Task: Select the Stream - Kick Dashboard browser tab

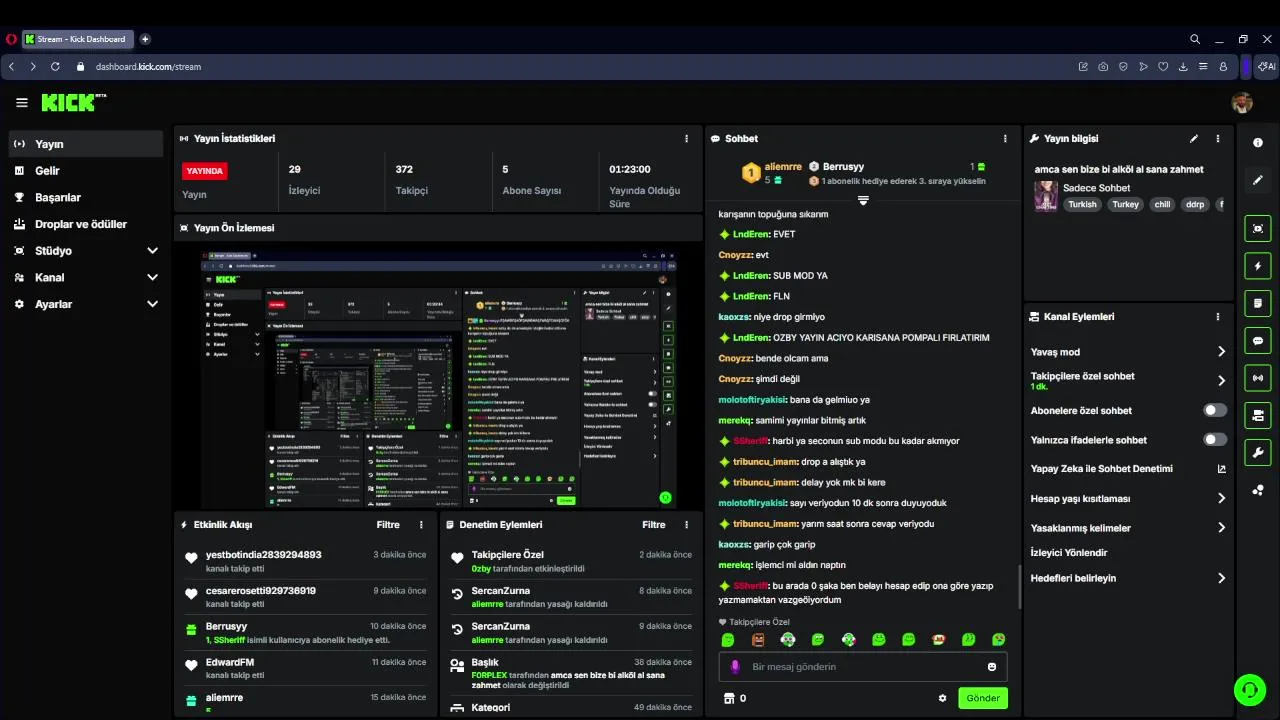Action: click(x=79, y=39)
